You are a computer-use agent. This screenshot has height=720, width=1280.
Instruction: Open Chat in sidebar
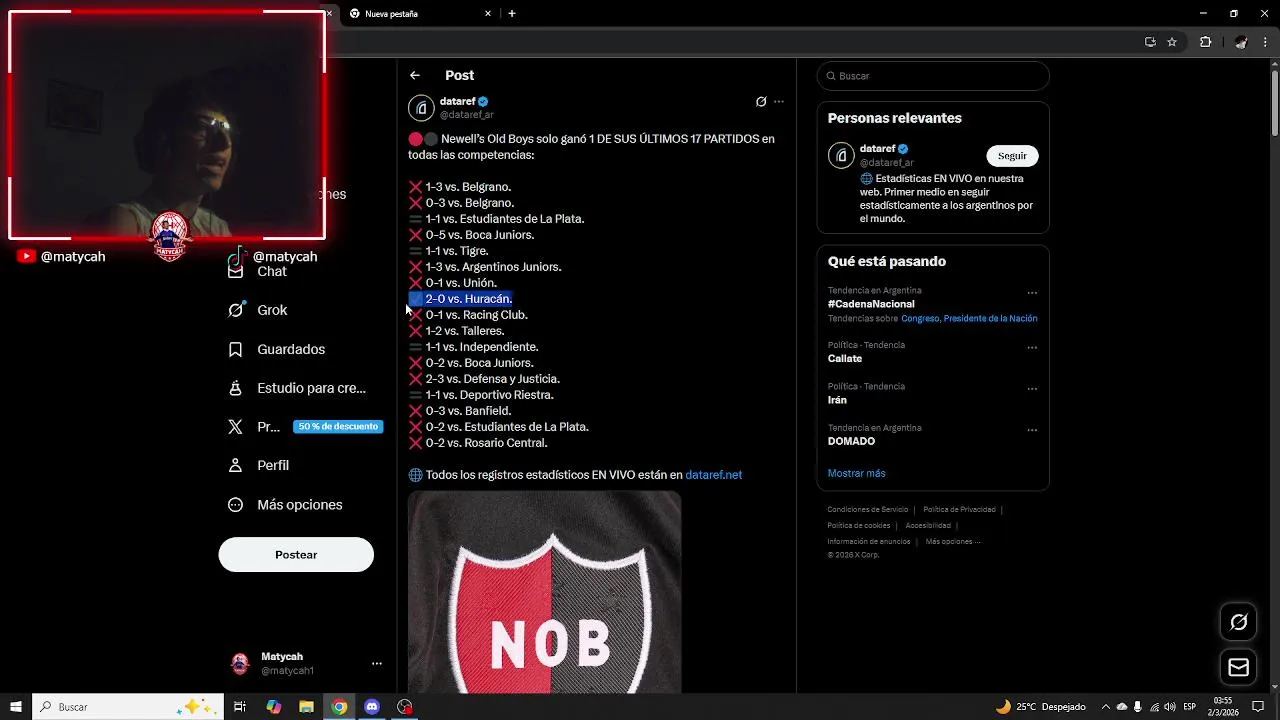coord(257,271)
